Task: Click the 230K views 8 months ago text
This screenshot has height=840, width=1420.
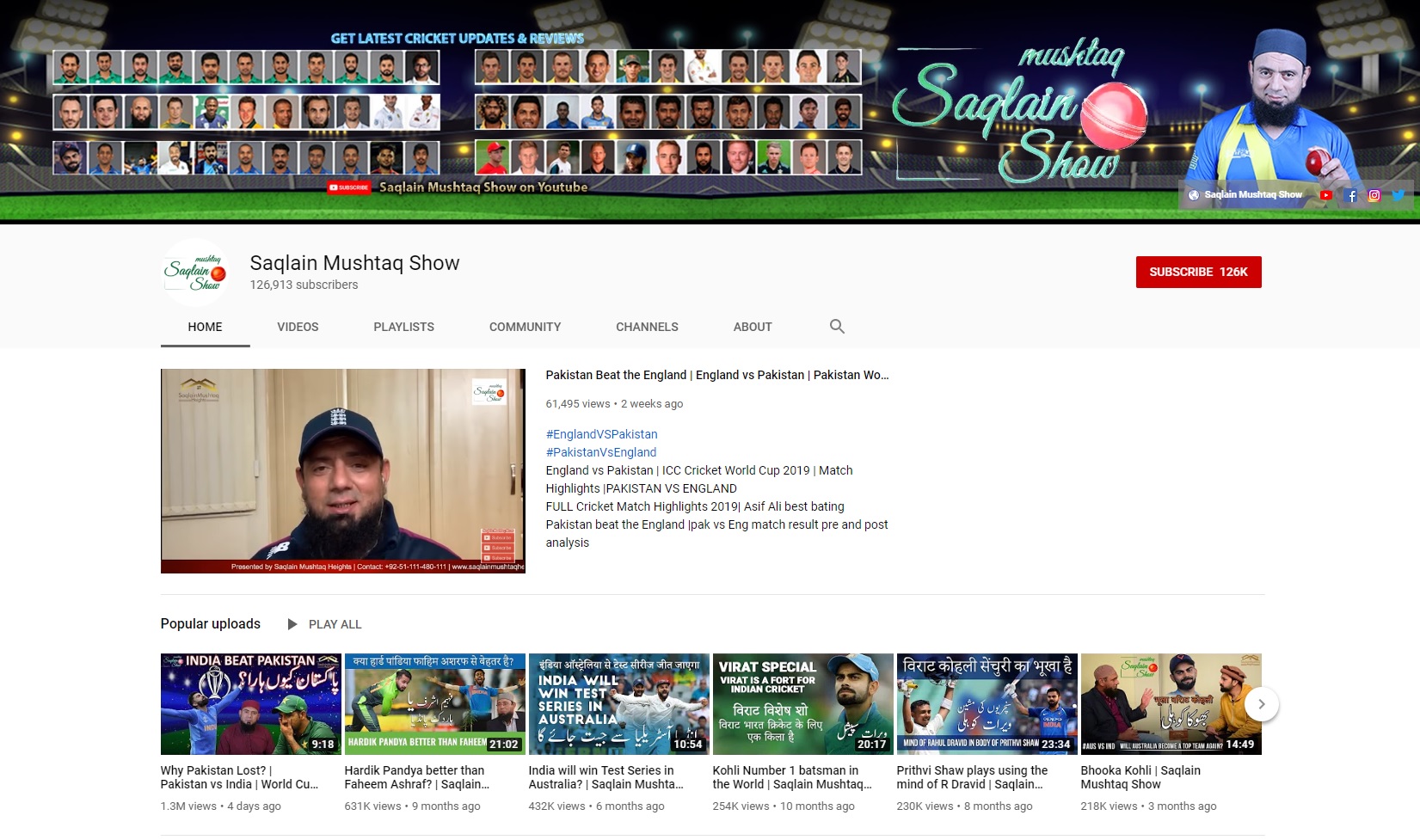Action: coord(964,806)
